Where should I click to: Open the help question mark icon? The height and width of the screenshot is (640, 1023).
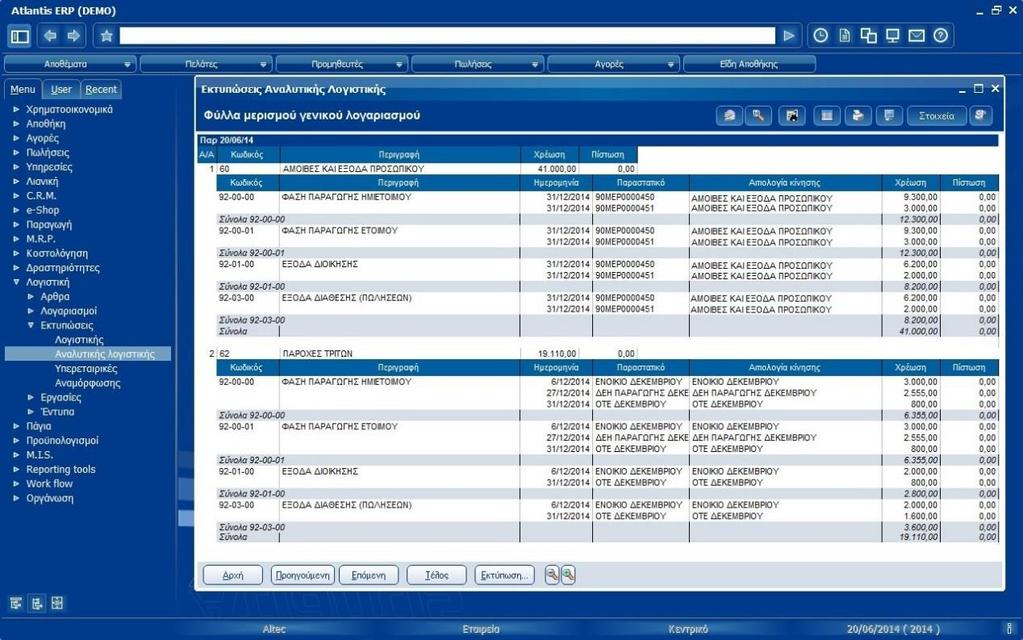tap(940, 36)
